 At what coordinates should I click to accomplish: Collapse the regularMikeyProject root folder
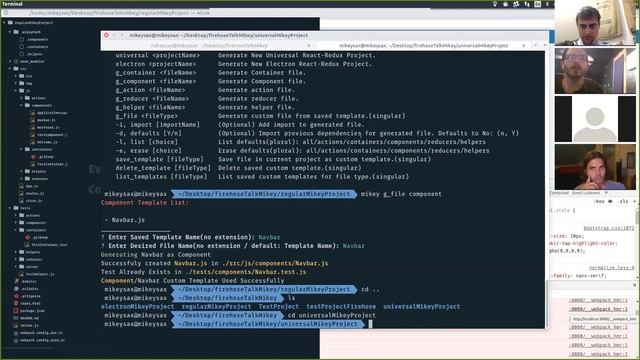(x=4, y=23)
